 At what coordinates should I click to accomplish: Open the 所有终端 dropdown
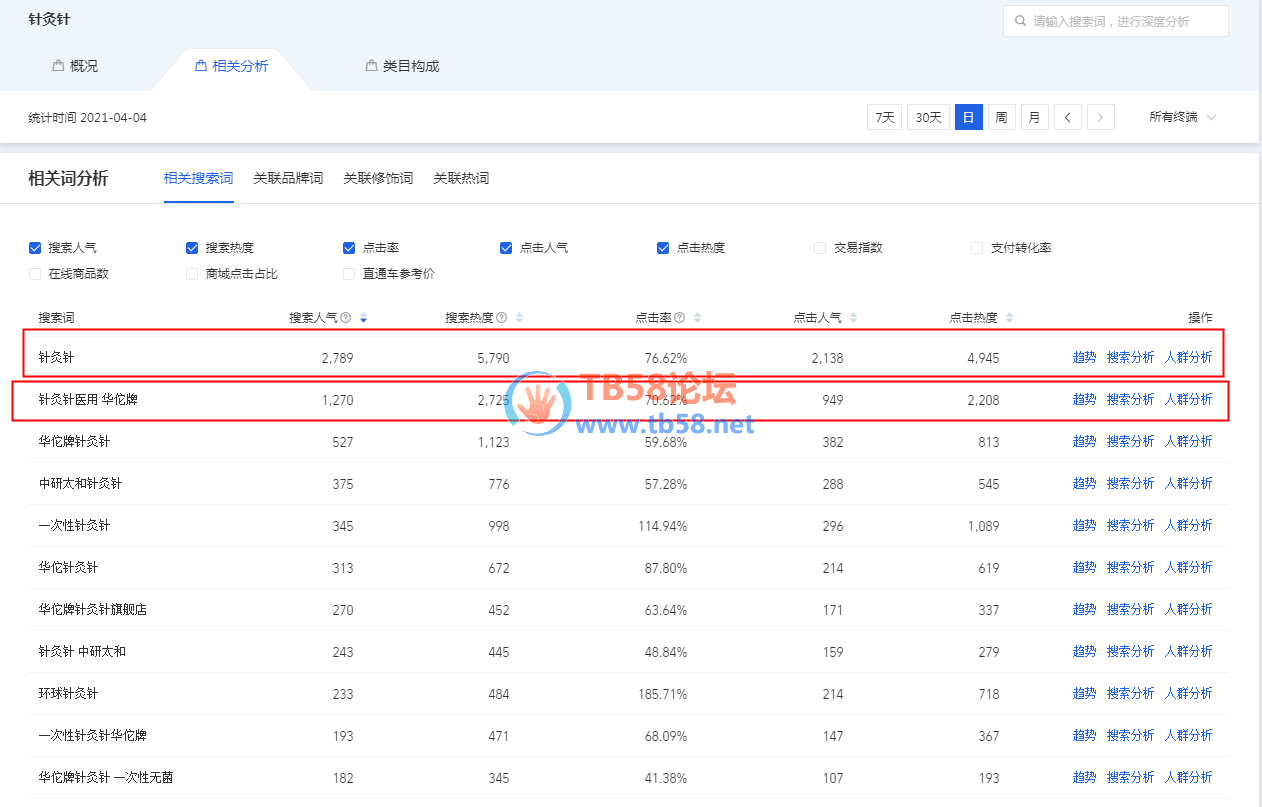pyautogui.click(x=1182, y=117)
